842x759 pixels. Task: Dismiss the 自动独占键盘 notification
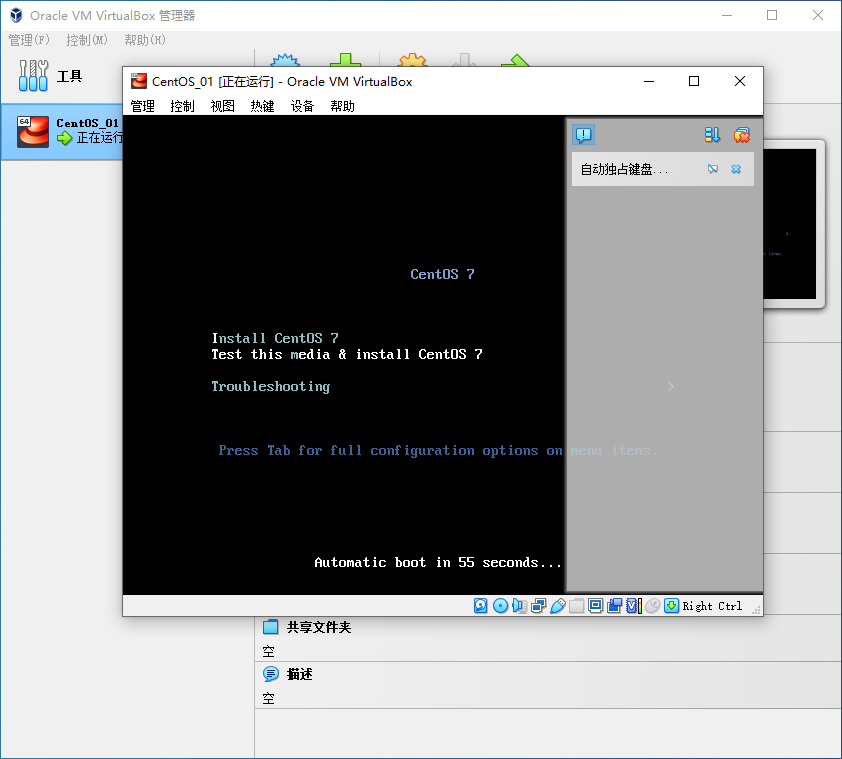pyautogui.click(x=736, y=169)
